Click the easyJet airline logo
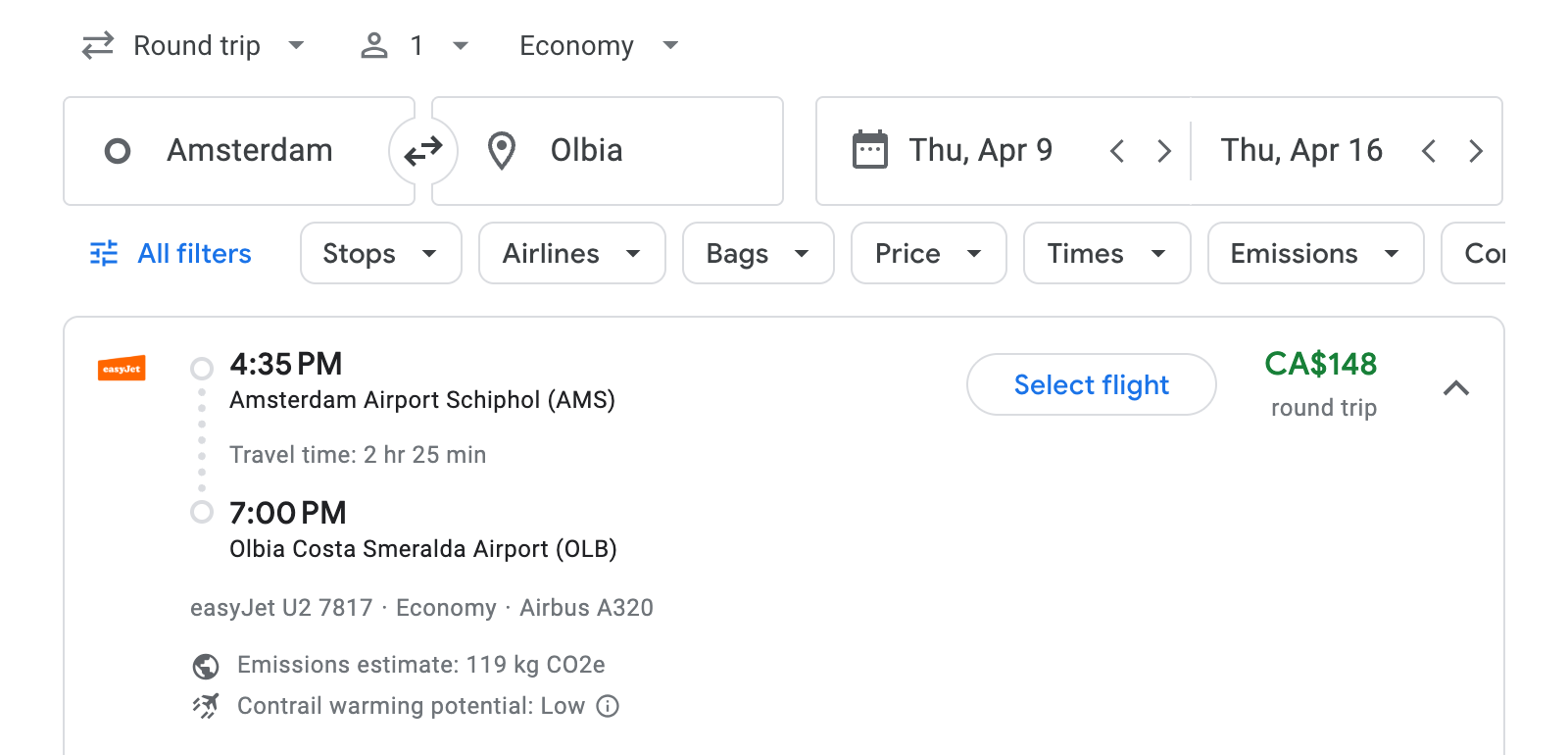1568x755 pixels. [x=122, y=369]
